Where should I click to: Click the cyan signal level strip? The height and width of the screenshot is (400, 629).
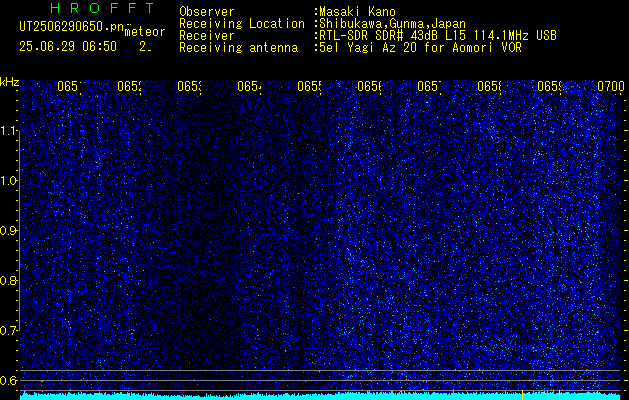pos(322,396)
